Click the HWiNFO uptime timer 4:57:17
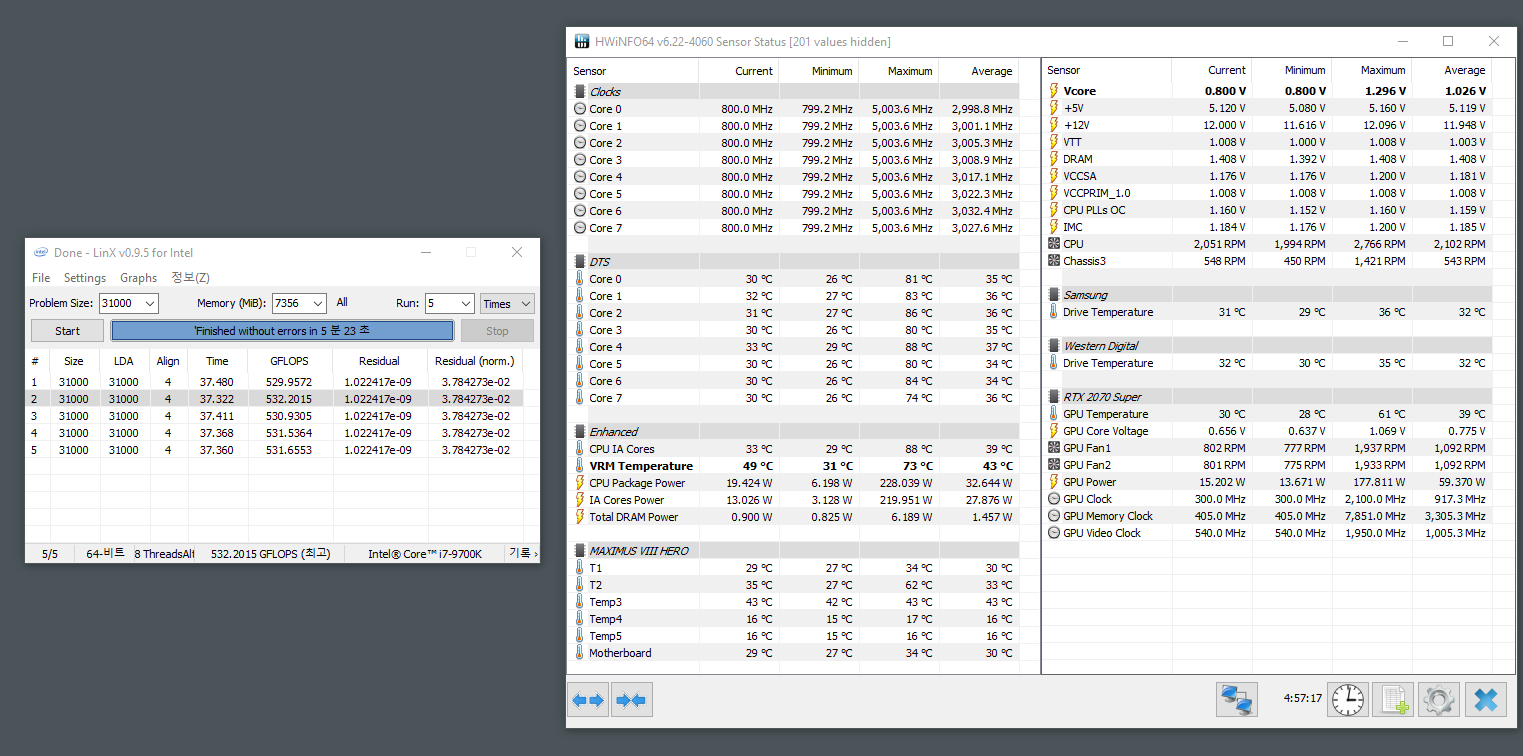 pyautogui.click(x=1302, y=699)
